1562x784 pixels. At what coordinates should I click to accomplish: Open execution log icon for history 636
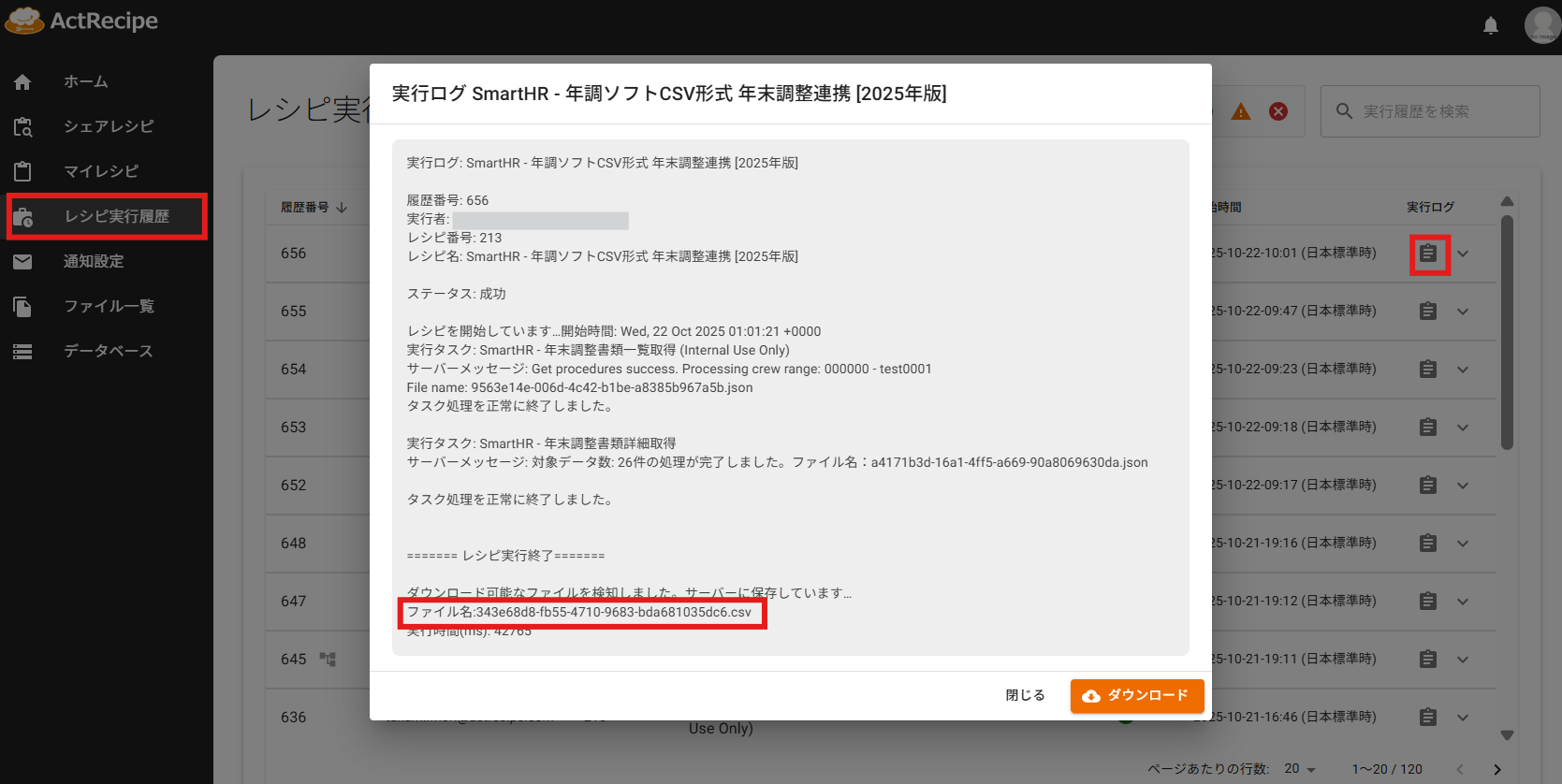click(1428, 718)
